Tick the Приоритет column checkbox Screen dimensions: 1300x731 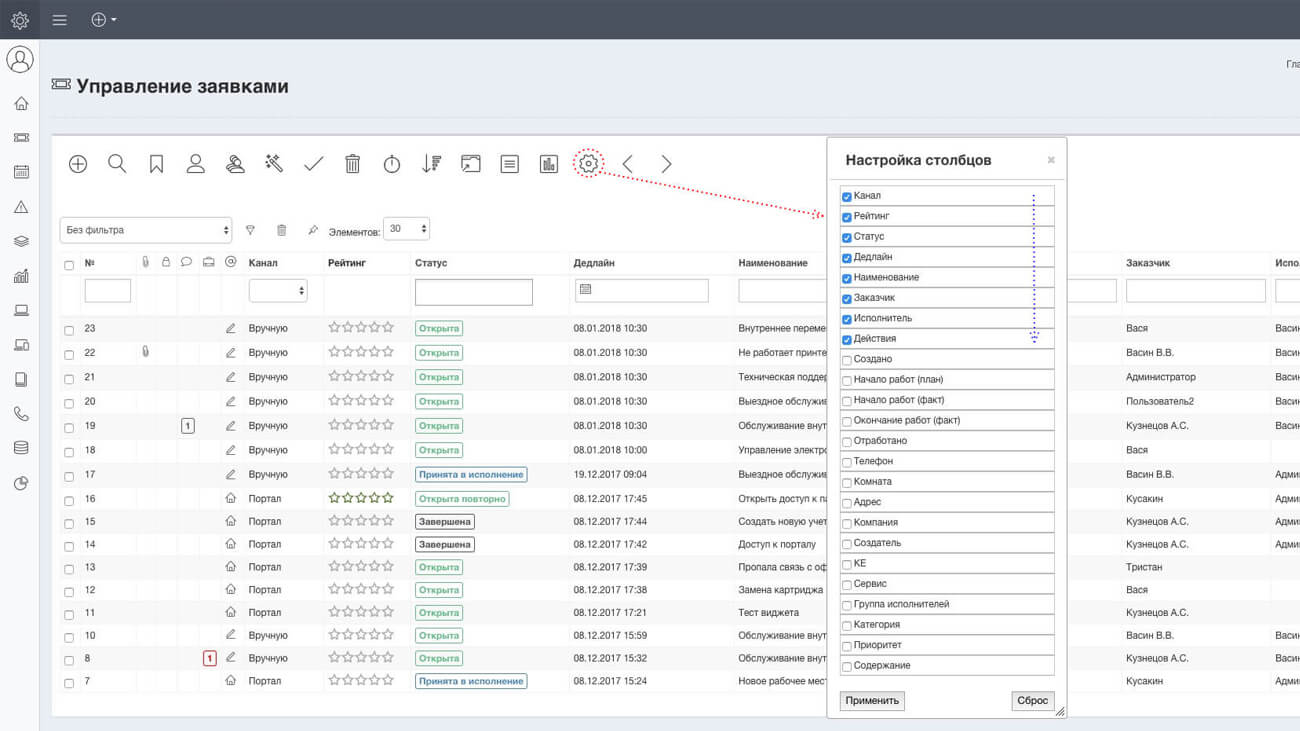[x=847, y=646]
